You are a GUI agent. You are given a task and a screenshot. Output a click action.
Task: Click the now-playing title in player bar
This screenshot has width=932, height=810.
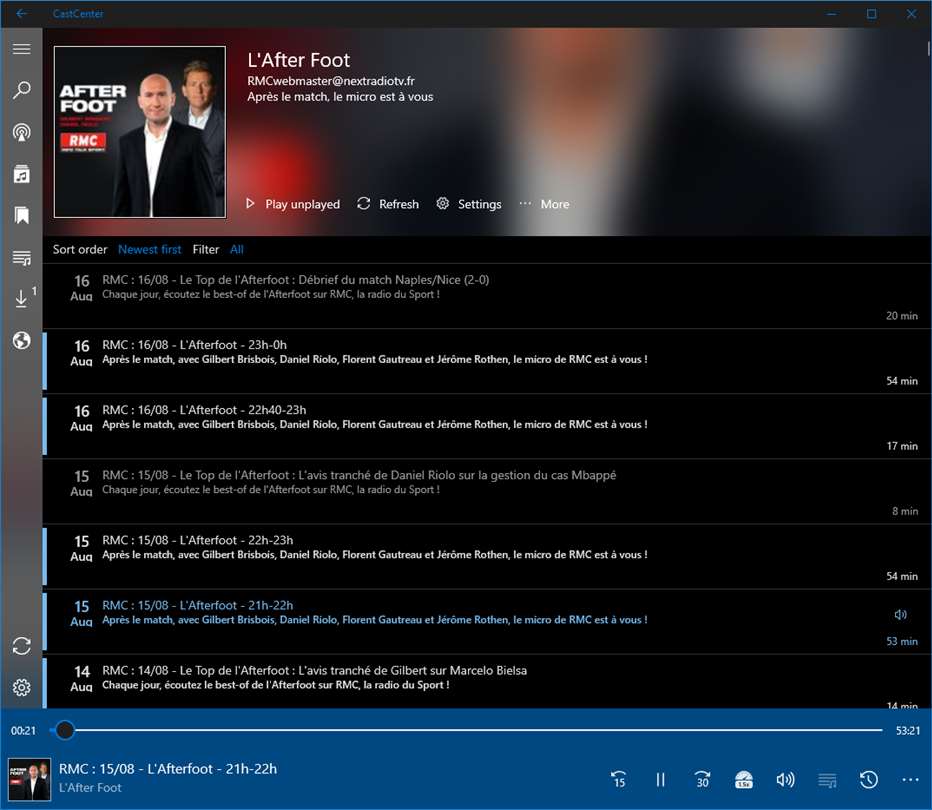168,768
